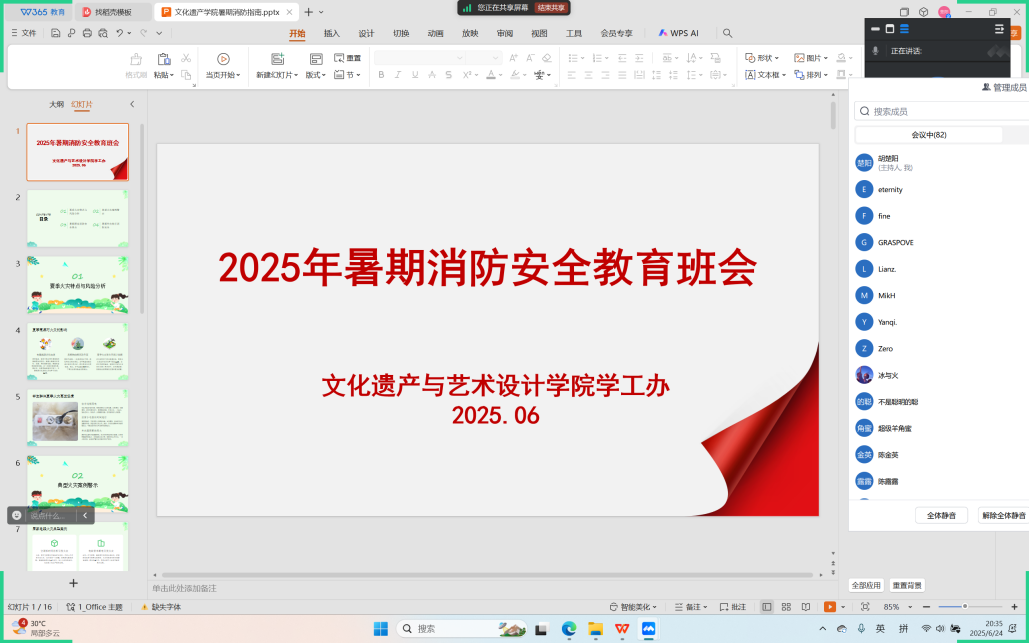Open the 节 section dropdown
Viewport: 1029px width, 643px height.
348,75
